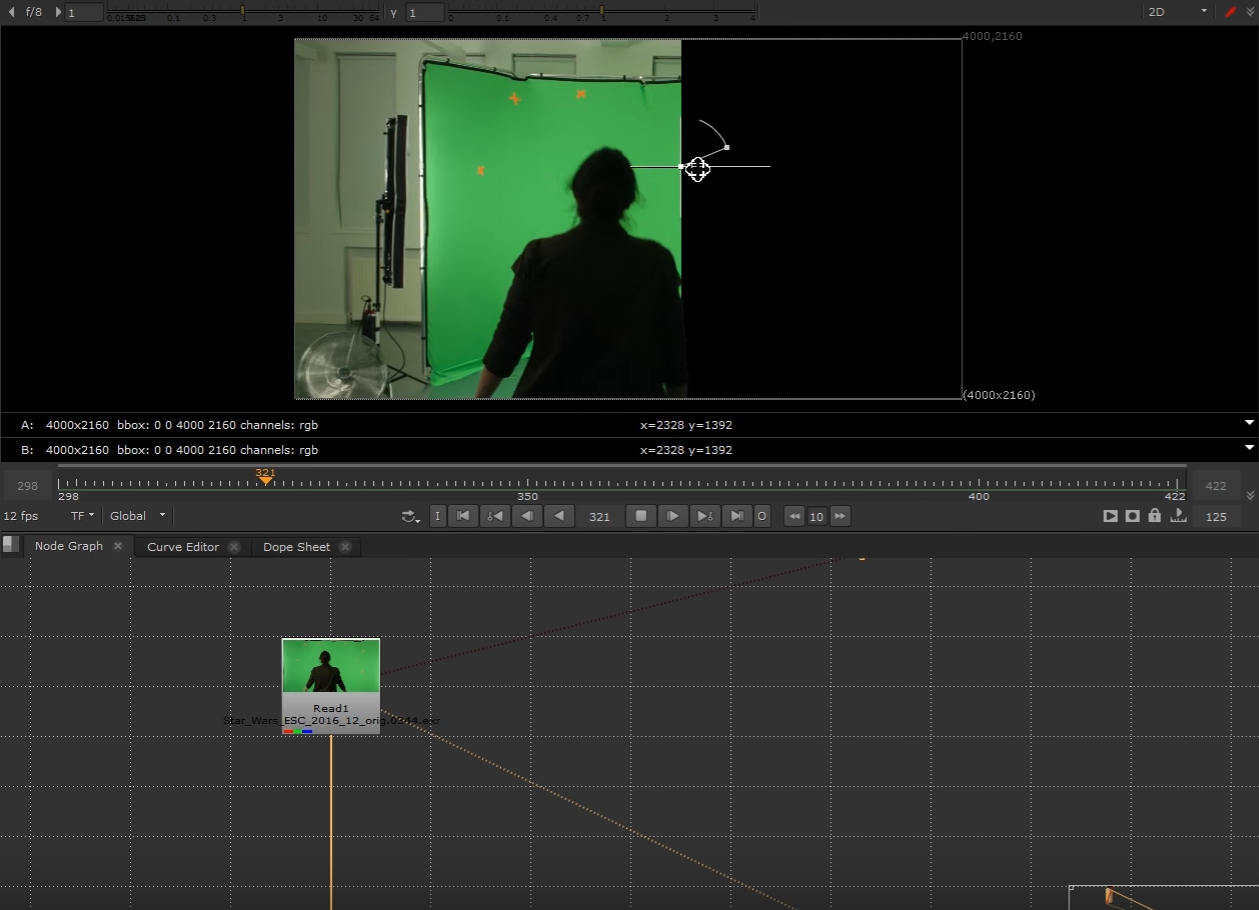Skip forward by frame increment
This screenshot has width=1259, height=910.
click(x=840, y=516)
